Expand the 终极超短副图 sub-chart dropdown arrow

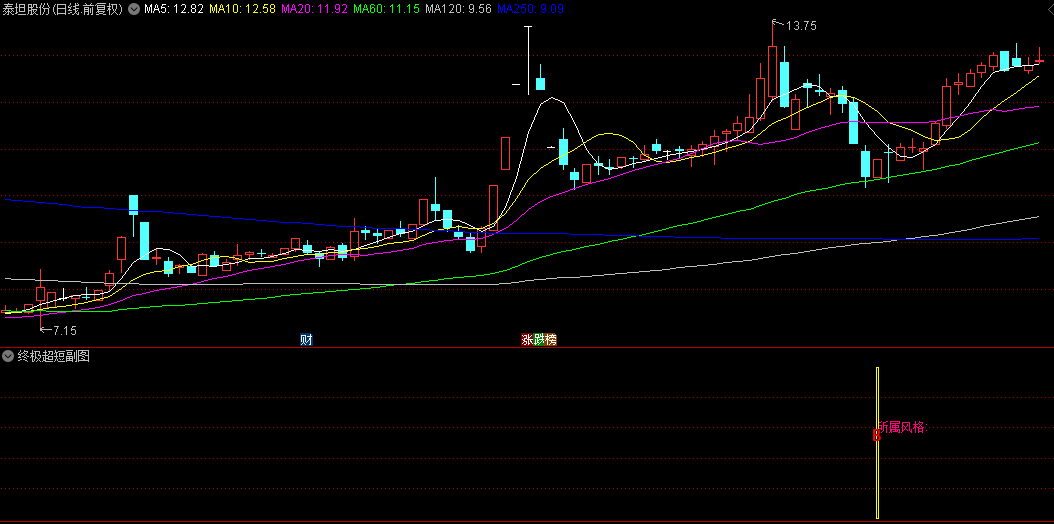(x=8, y=356)
